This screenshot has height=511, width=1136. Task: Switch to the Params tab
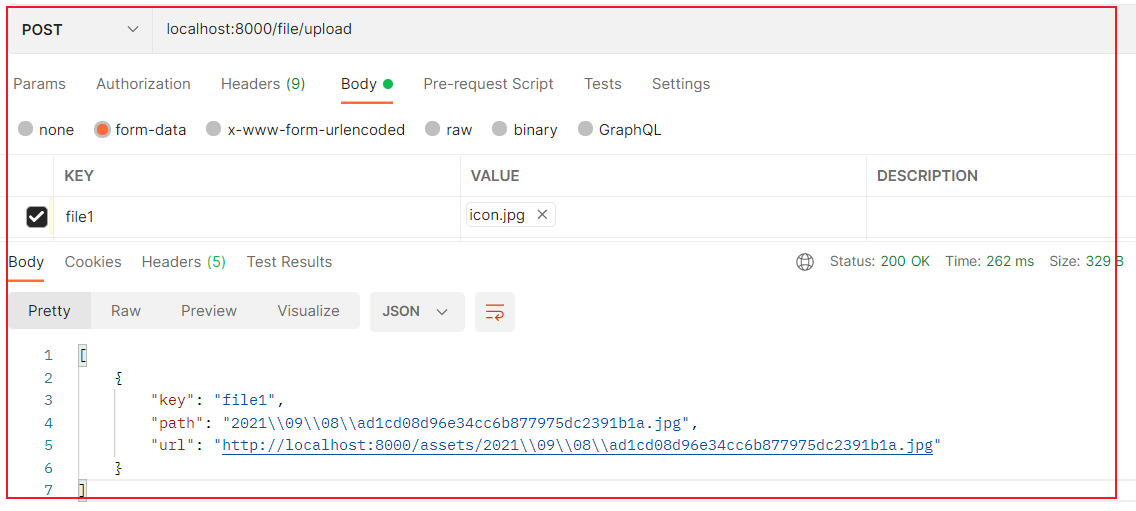click(39, 84)
